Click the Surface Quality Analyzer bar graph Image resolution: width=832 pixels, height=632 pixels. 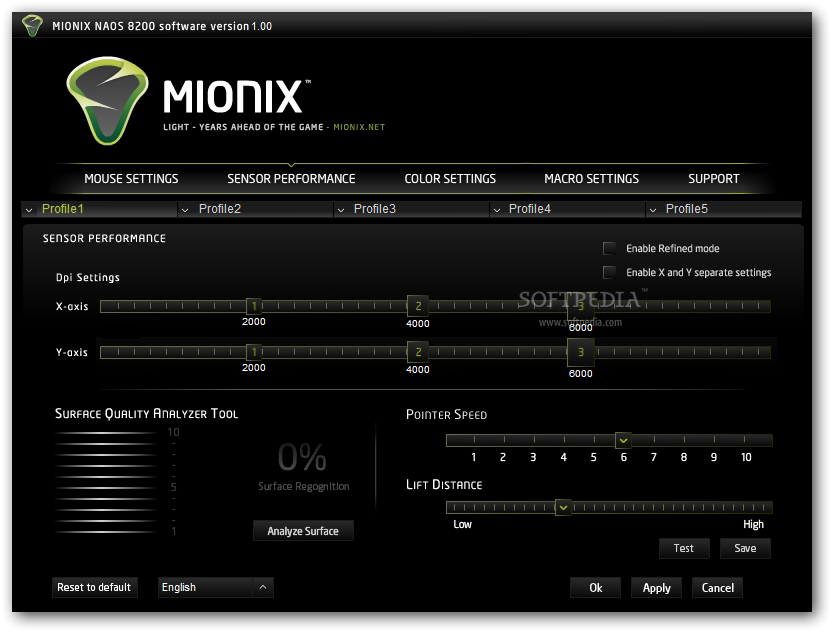(x=105, y=482)
